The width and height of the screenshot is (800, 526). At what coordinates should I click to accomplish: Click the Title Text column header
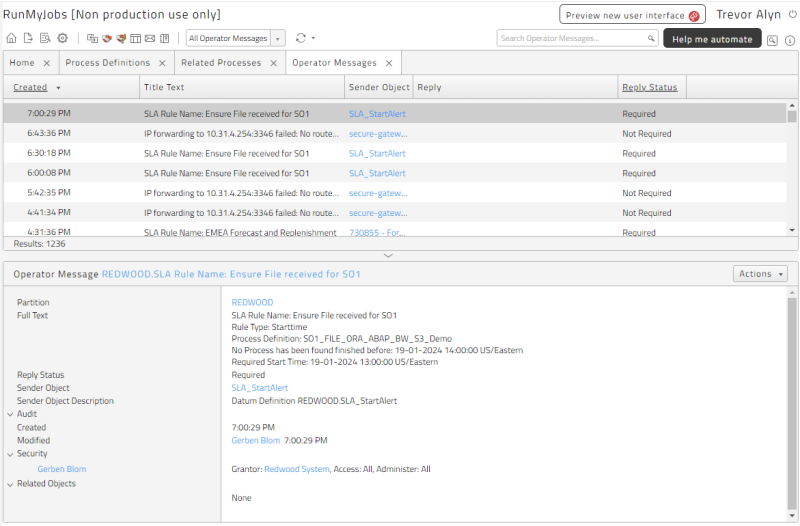click(164, 87)
